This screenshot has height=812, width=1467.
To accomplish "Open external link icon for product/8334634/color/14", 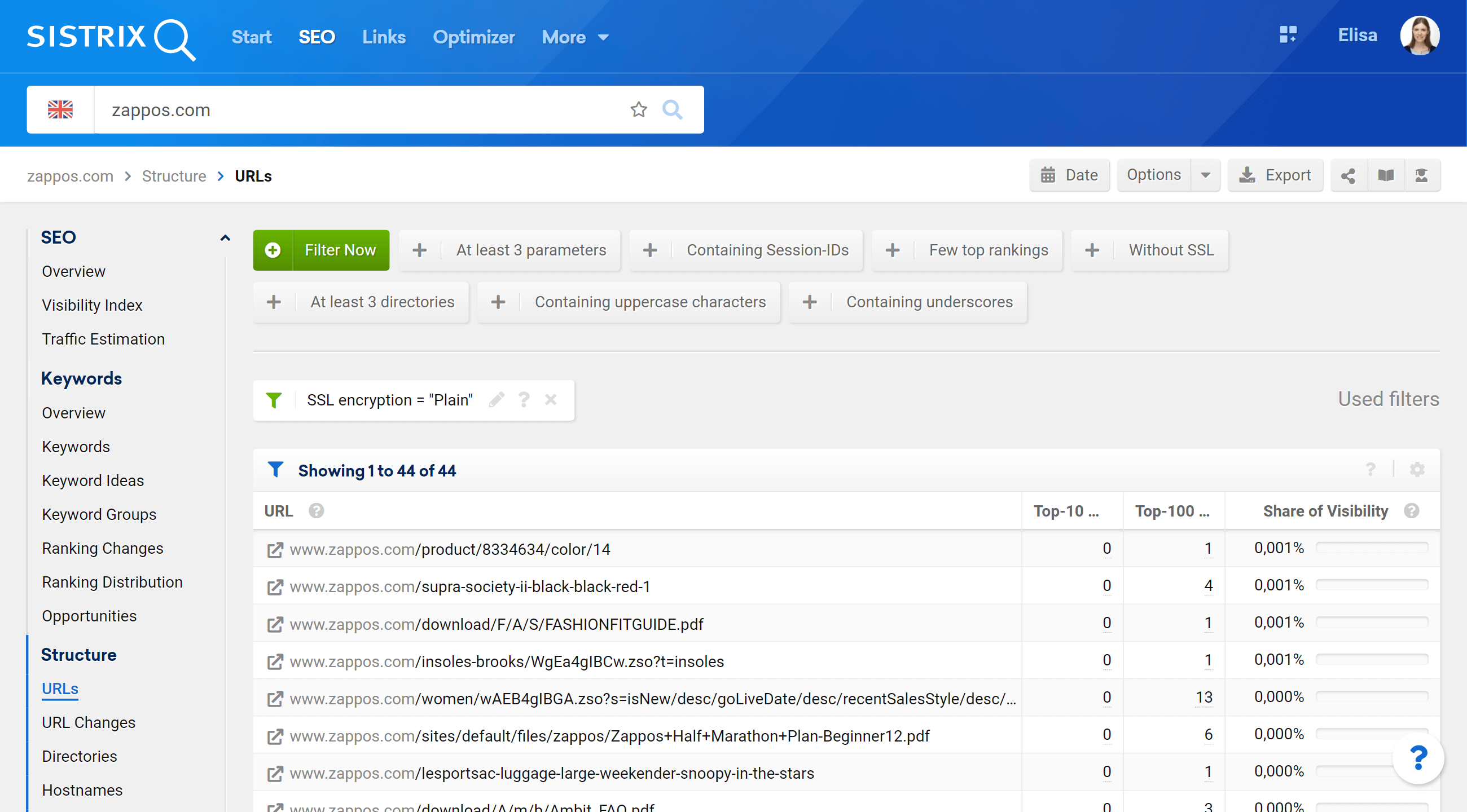I will 275,550.
